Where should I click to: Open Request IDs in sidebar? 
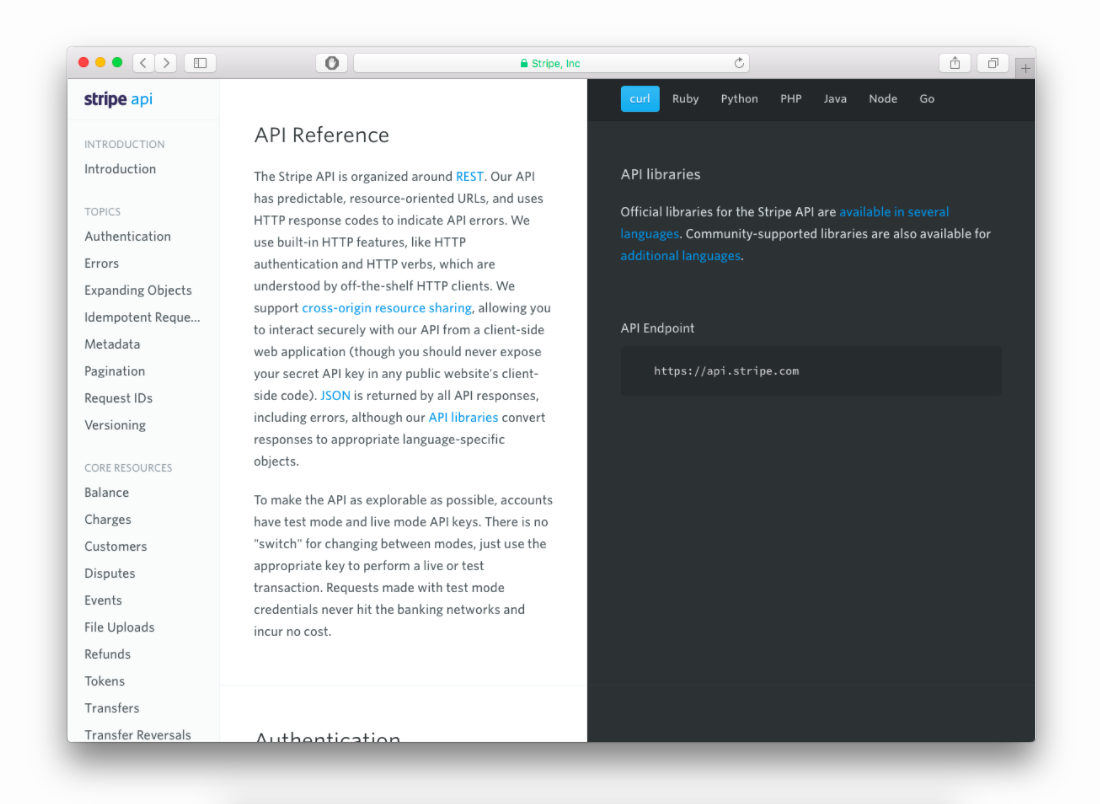[119, 398]
